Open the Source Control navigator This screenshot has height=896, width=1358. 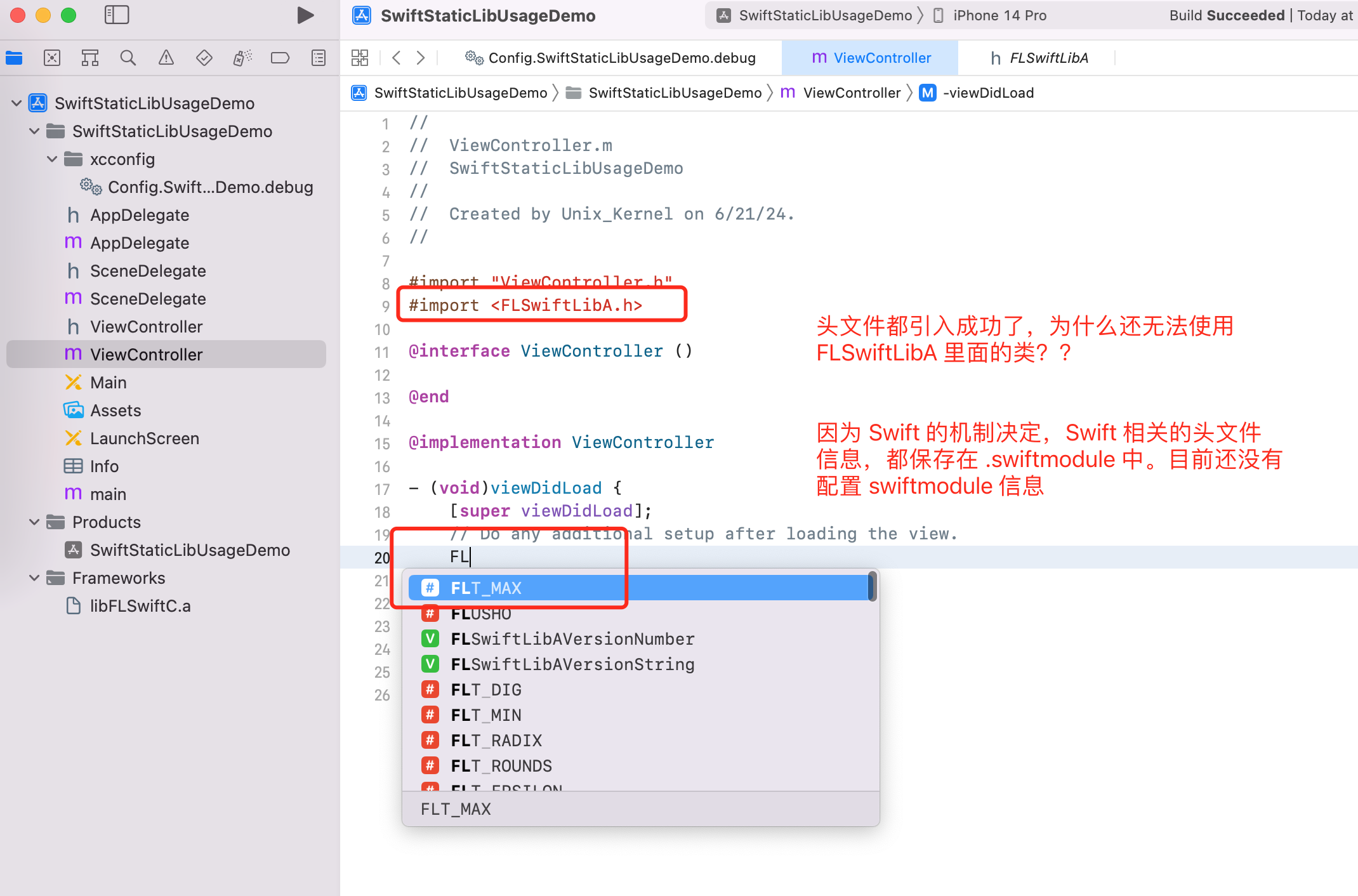click(52, 58)
